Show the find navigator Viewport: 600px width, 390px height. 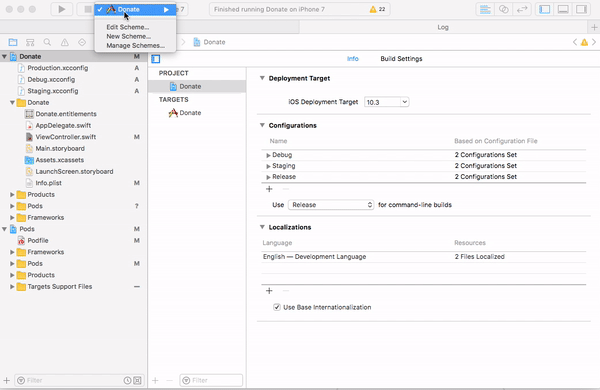pyautogui.click(x=47, y=42)
